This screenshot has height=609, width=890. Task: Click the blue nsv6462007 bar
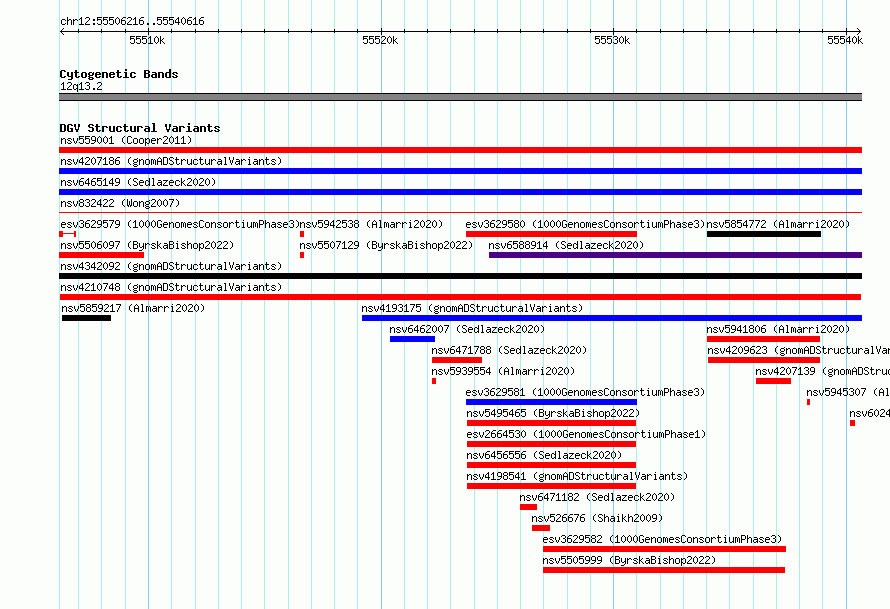tap(413, 339)
